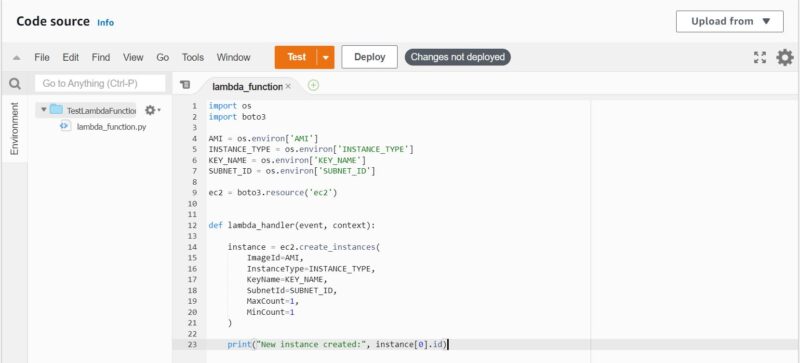This screenshot has height=363, width=800.
Task: Click 'MaxCount=1,' code line
Action: (272, 301)
